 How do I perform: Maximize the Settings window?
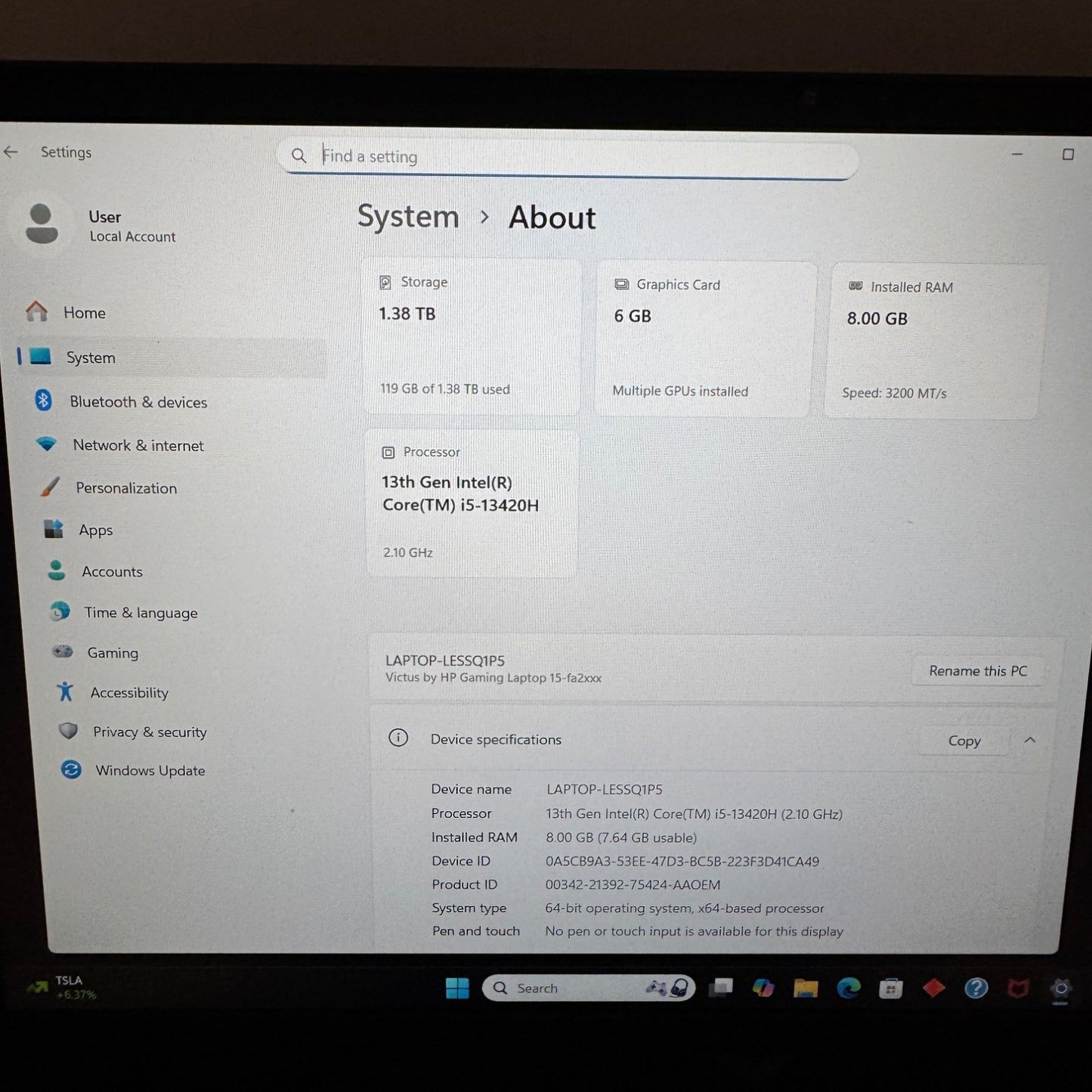point(1068,154)
